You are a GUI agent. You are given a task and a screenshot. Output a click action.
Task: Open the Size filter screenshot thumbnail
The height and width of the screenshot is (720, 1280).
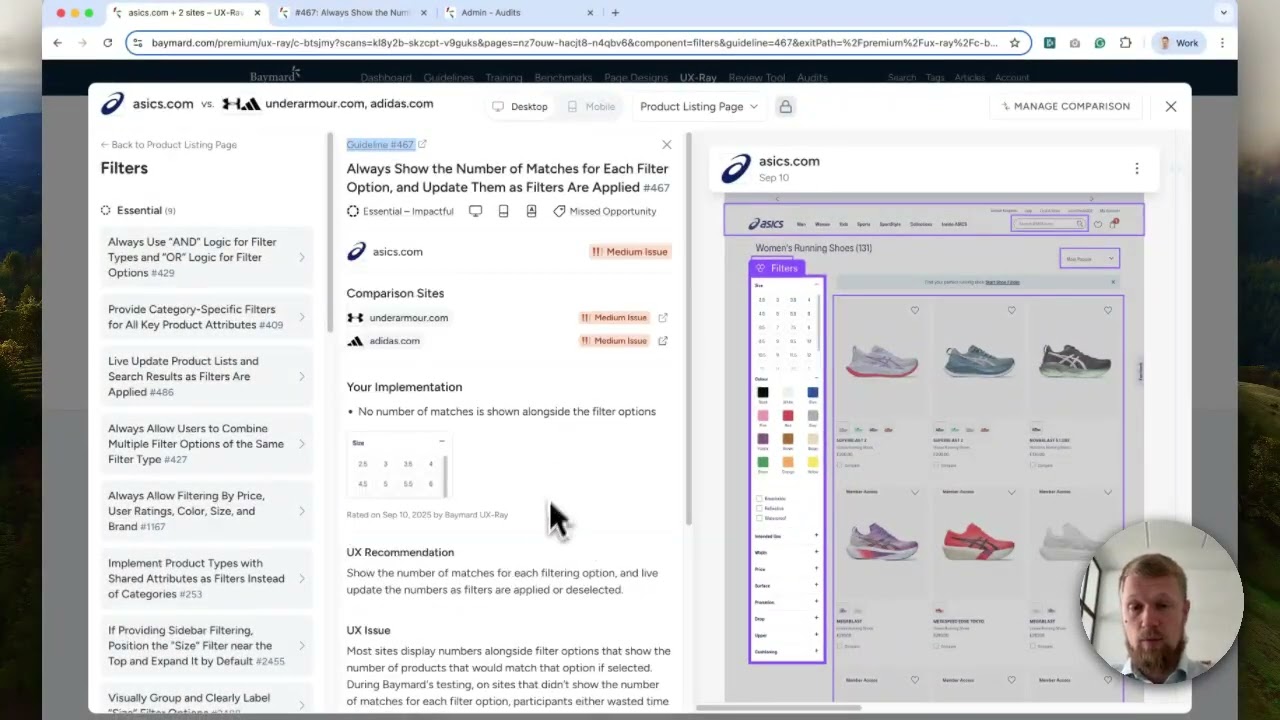tap(398, 466)
